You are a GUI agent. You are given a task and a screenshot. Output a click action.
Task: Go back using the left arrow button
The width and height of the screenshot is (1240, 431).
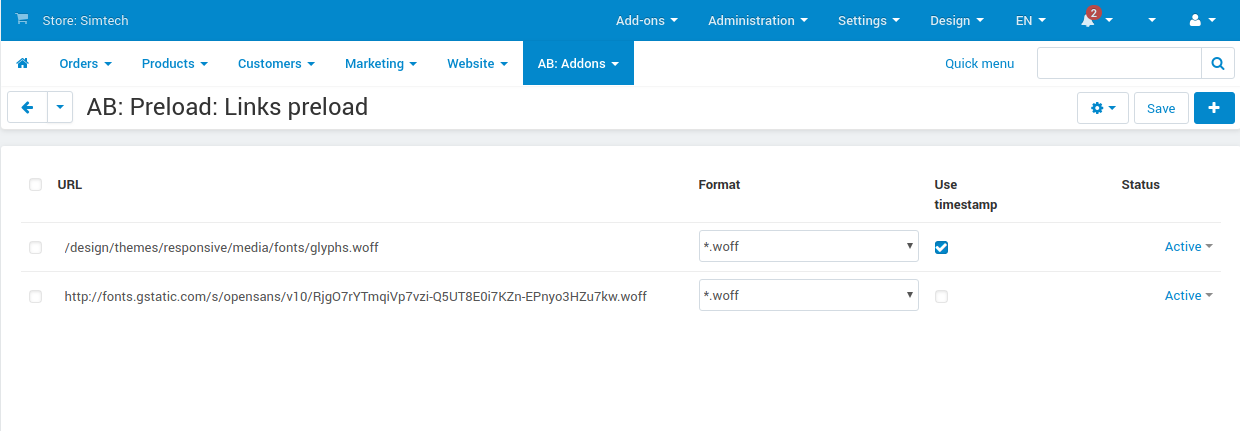pos(27,108)
